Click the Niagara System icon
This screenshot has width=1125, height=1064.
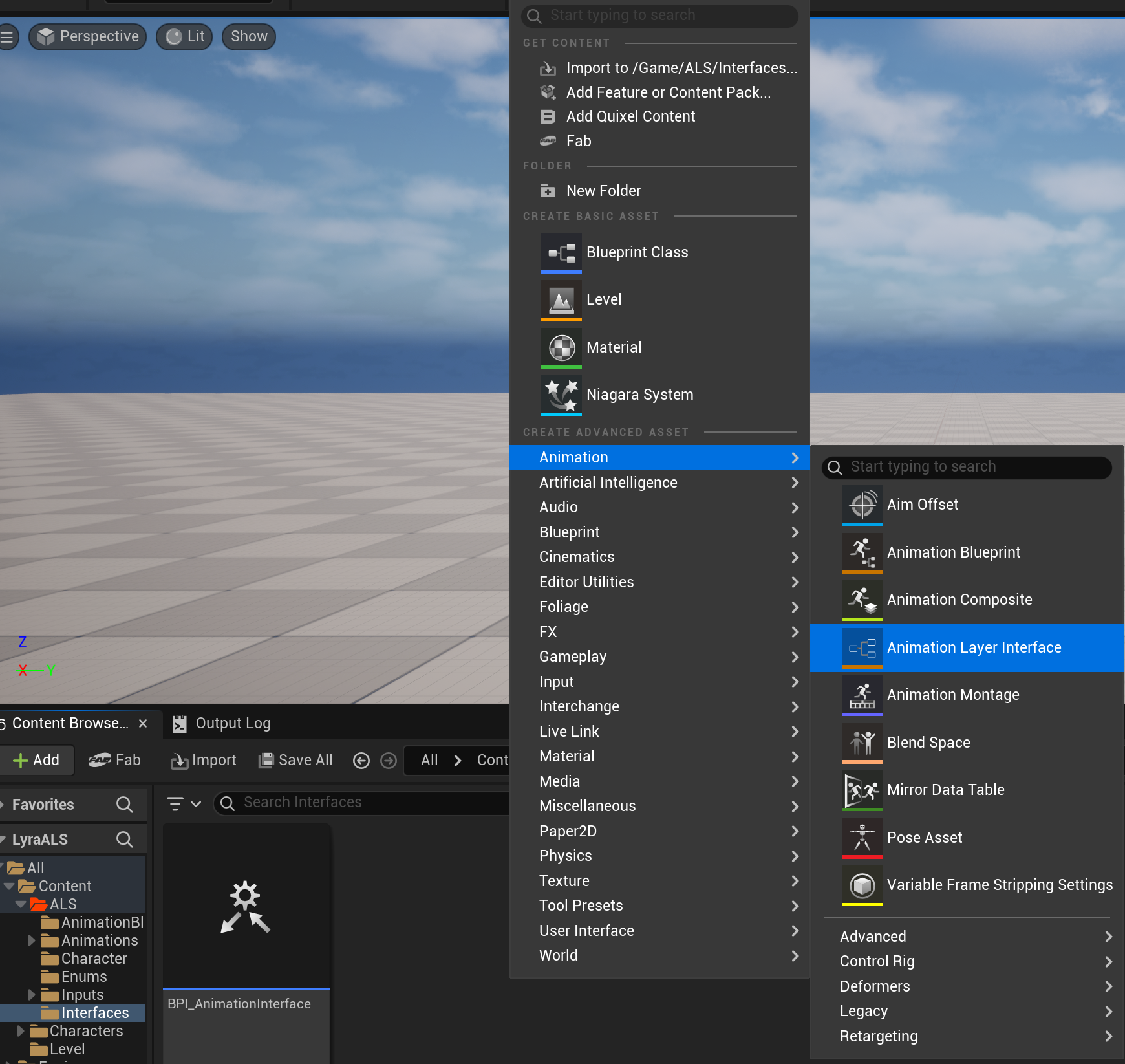pyautogui.click(x=561, y=395)
